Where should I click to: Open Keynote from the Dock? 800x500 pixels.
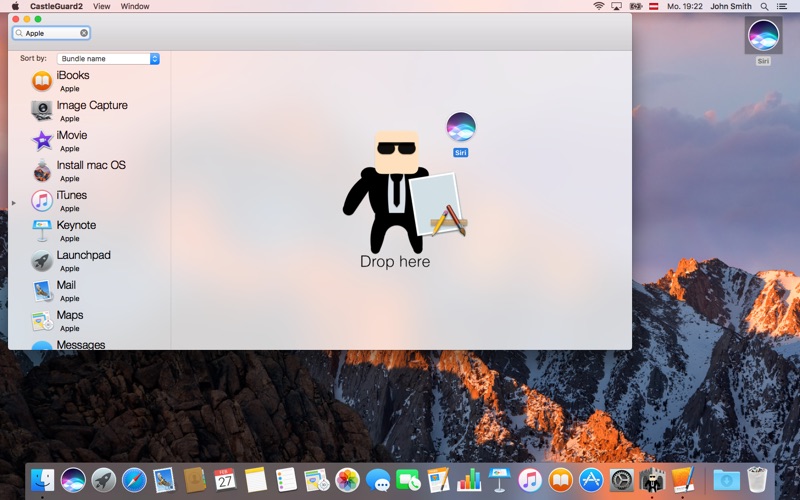(499, 480)
